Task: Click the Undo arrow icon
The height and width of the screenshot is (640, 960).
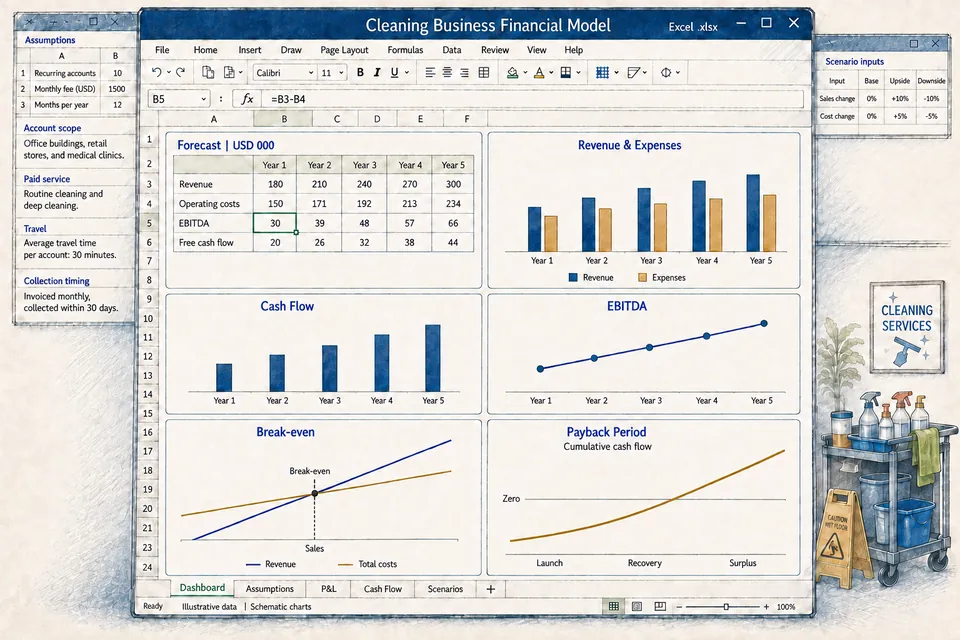Action: [x=156, y=72]
